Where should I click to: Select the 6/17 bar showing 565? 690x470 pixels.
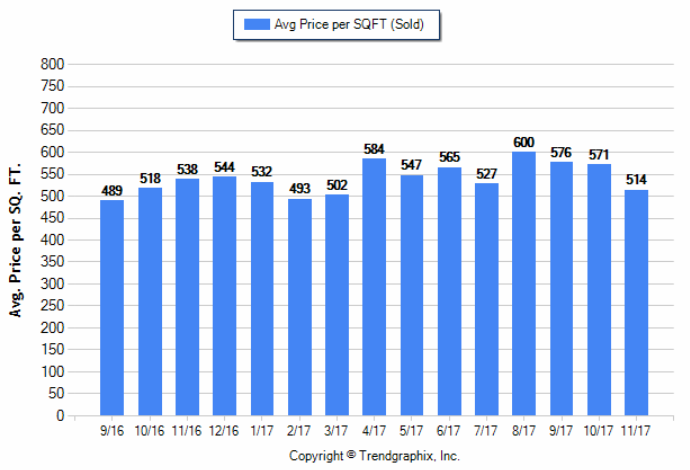(x=449, y=291)
